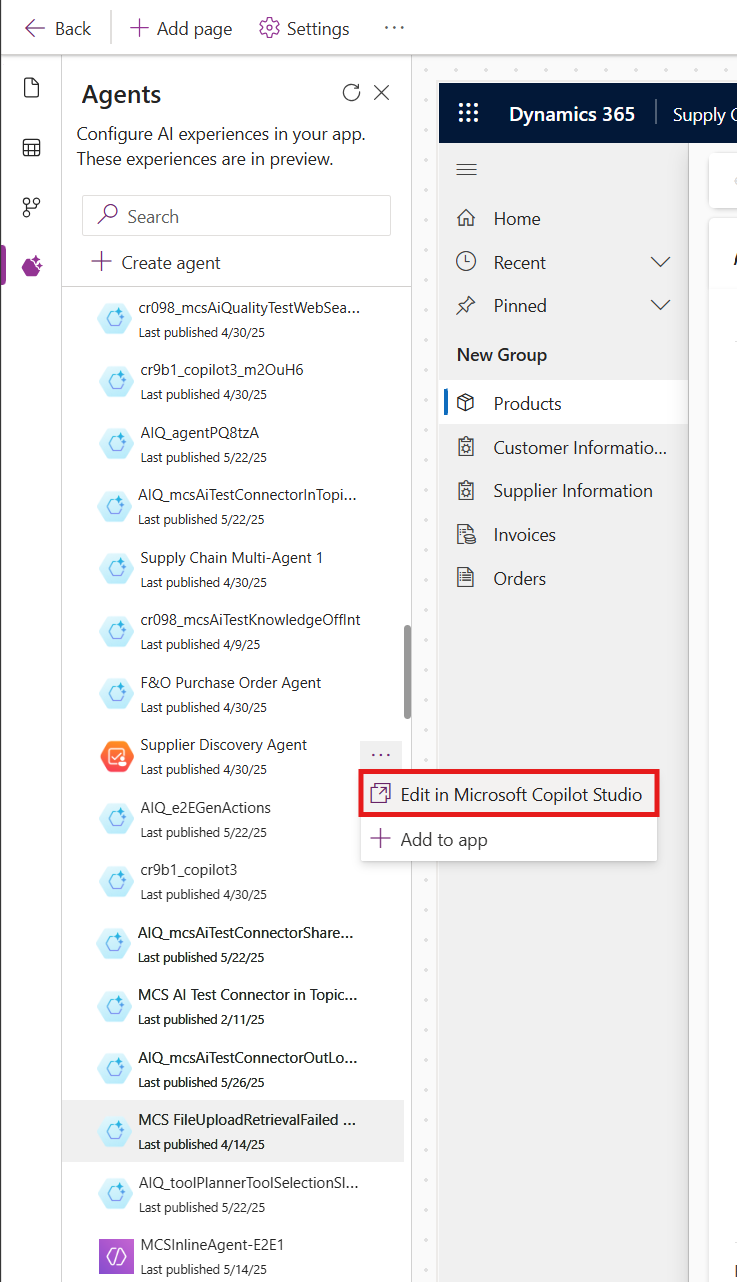737x1282 pixels.
Task: Open the Supplier Discovery Agent ellipsis menu
Action: click(380, 755)
